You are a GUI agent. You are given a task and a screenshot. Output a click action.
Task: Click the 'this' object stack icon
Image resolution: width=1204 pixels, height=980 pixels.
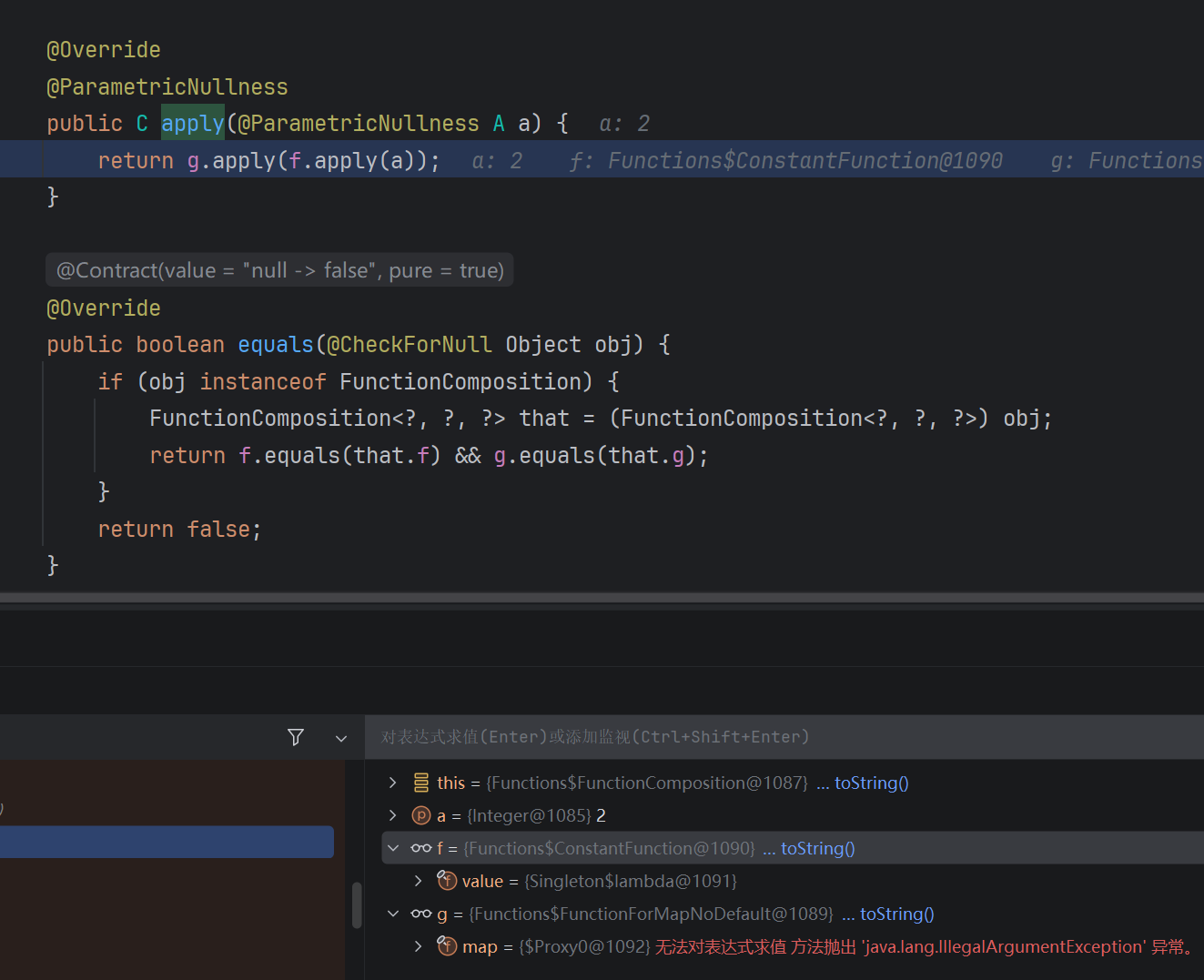click(x=421, y=783)
